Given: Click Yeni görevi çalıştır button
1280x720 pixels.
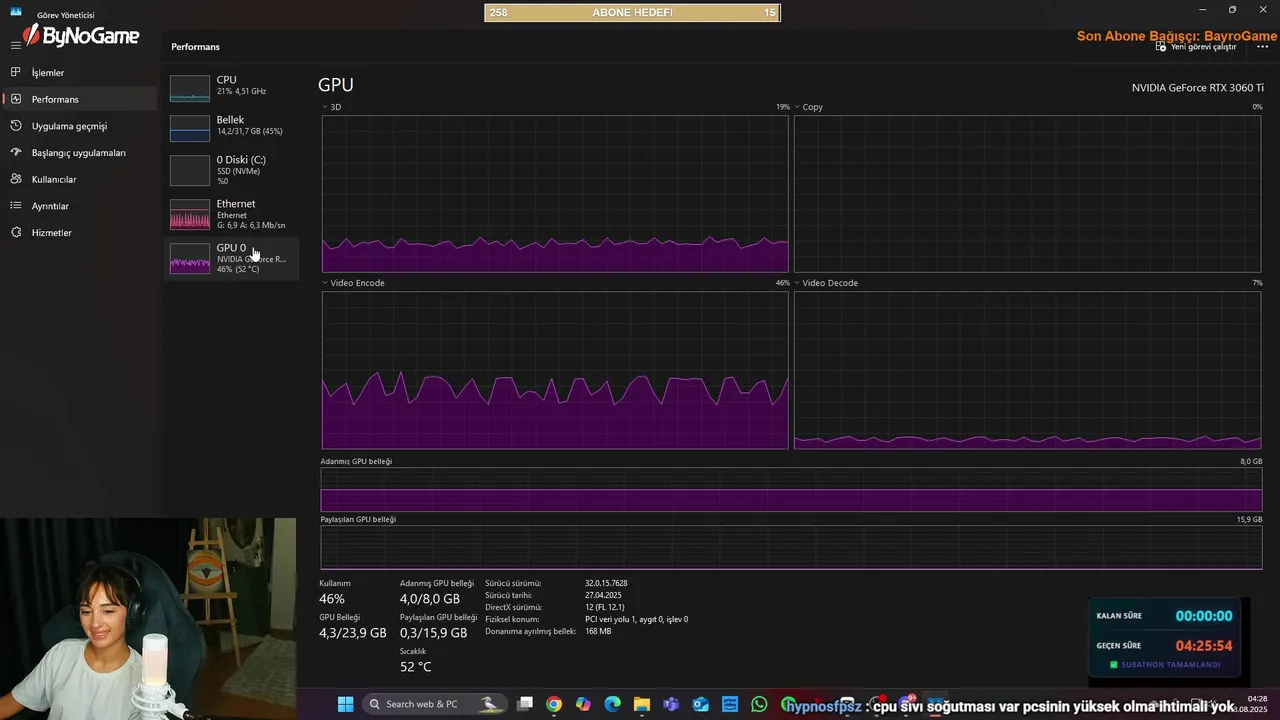Looking at the screenshot, I should tap(1196, 46).
